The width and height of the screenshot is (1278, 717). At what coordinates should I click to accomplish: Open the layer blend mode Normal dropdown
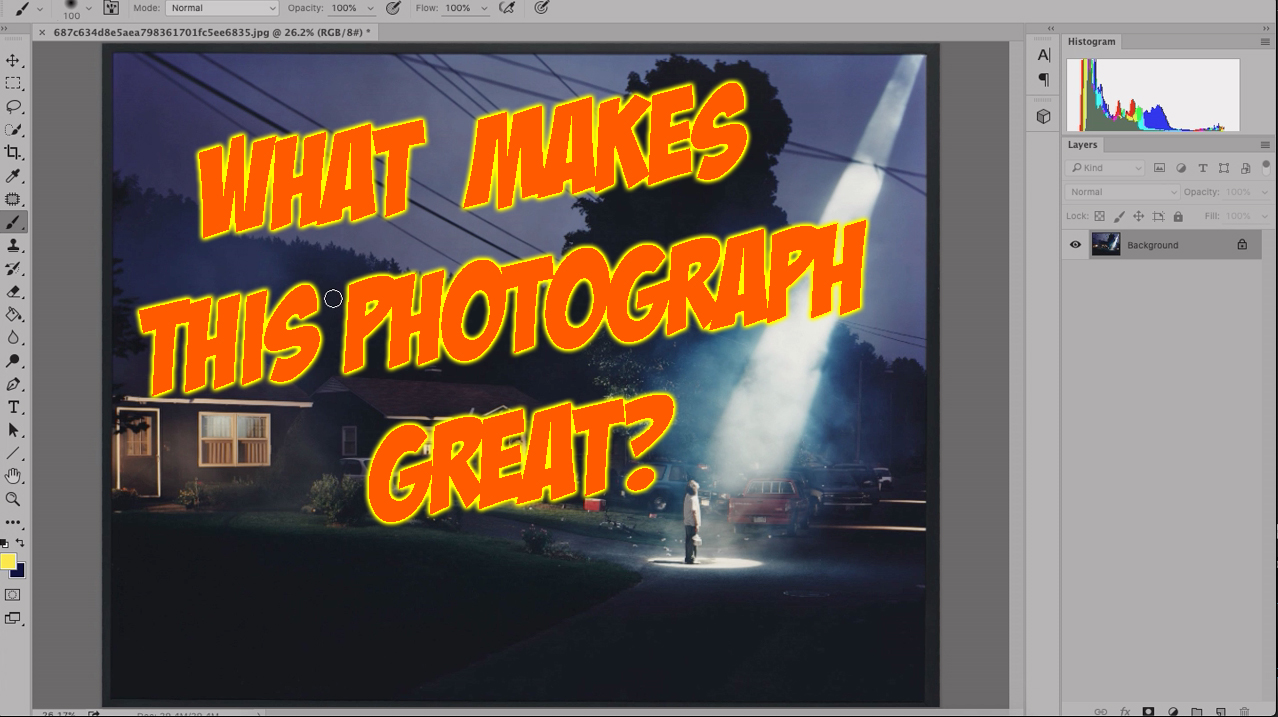[x=1123, y=192]
